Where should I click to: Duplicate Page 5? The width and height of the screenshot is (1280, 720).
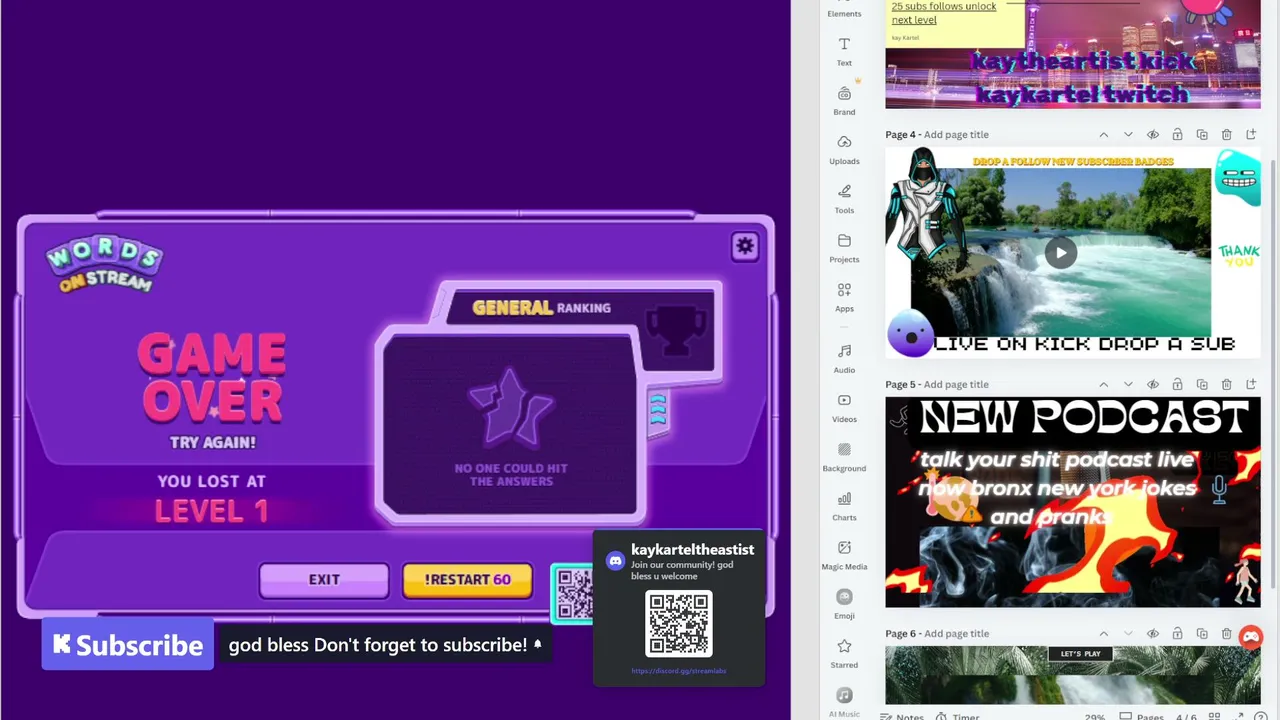1202,385
